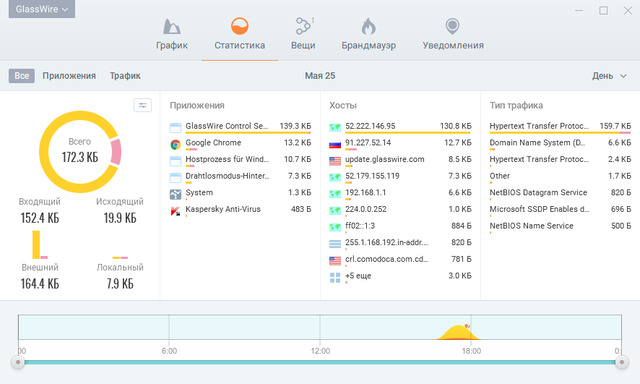This screenshot has height=384, width=640.
Task: Click the System app icon
Action: 176,194
